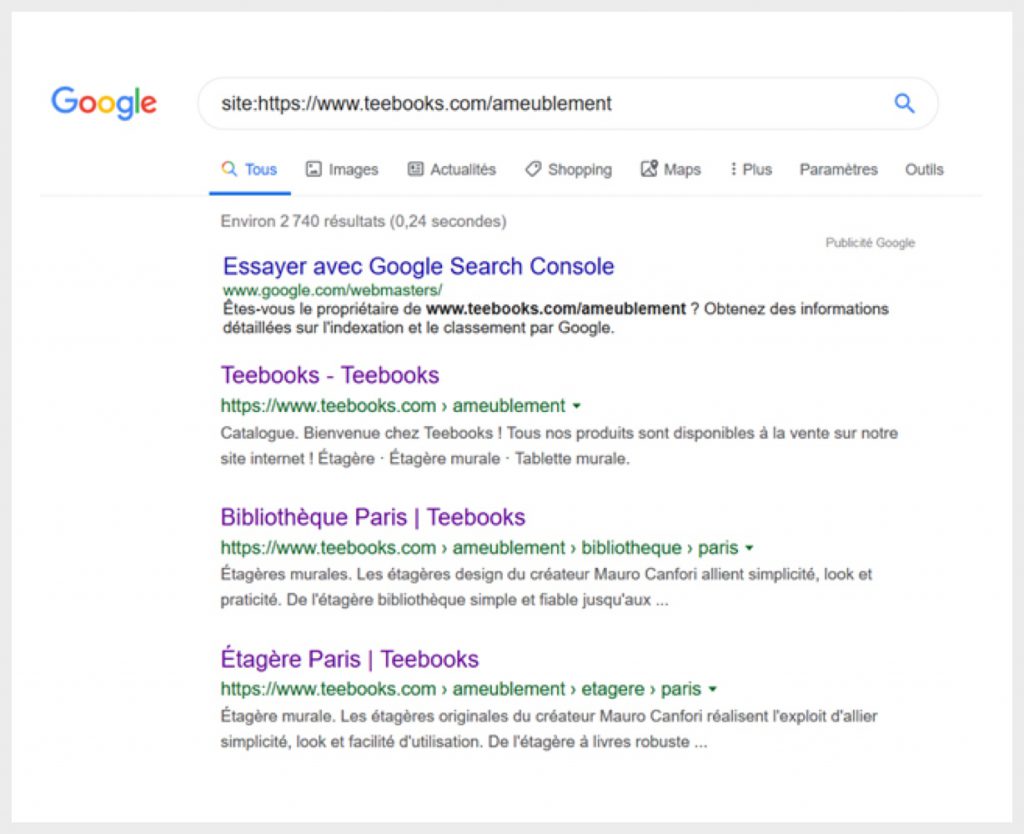The height and width of the screenshot is (834, 1024).
Task: Expand the arrow after bibliotheque › paris URL
Action: (x=750, y=549)
